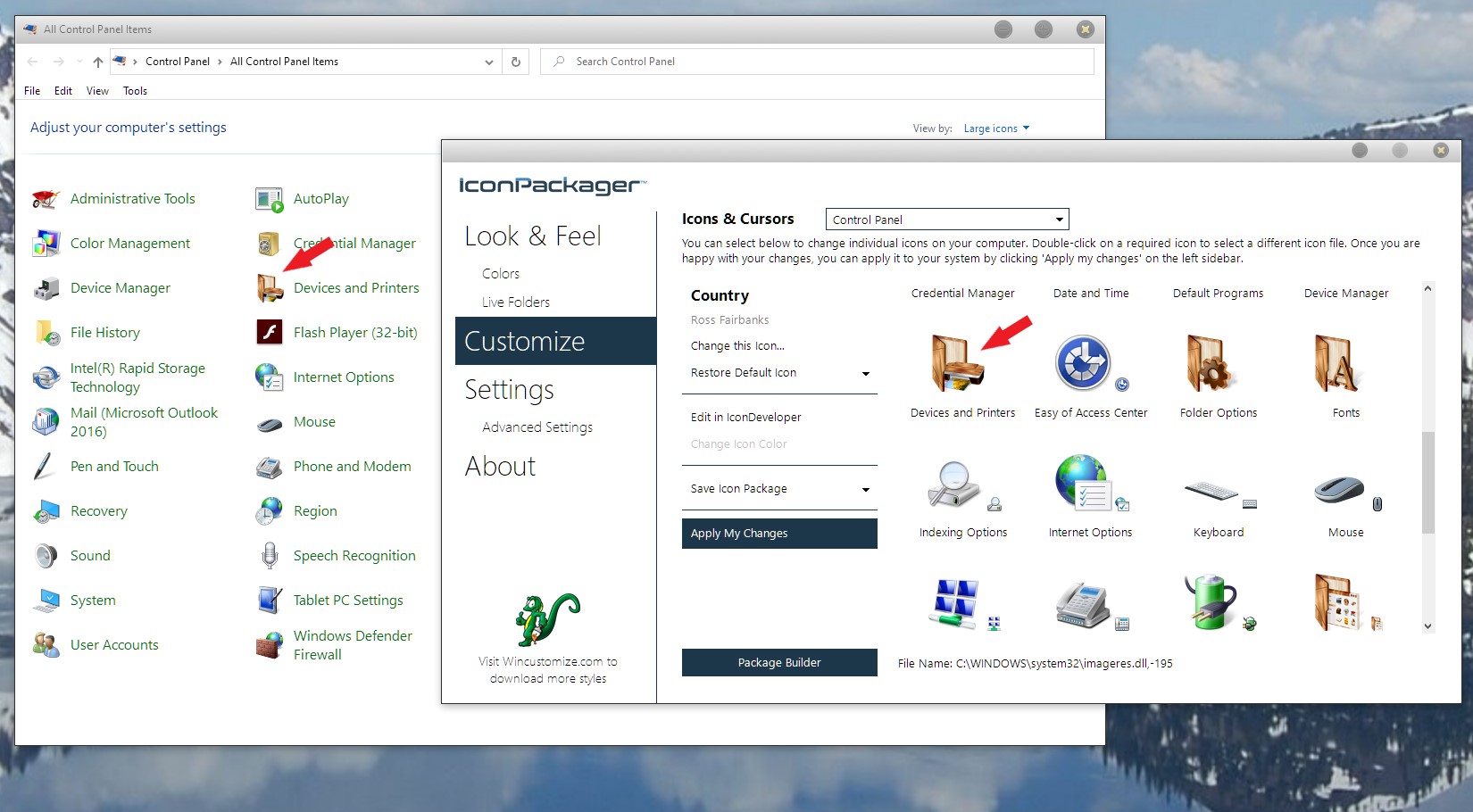The width and height of the screenshot is (1473, 812).
Task: Expand the Restore Default Icon dropdown arrow
Action: click(865, 374)
